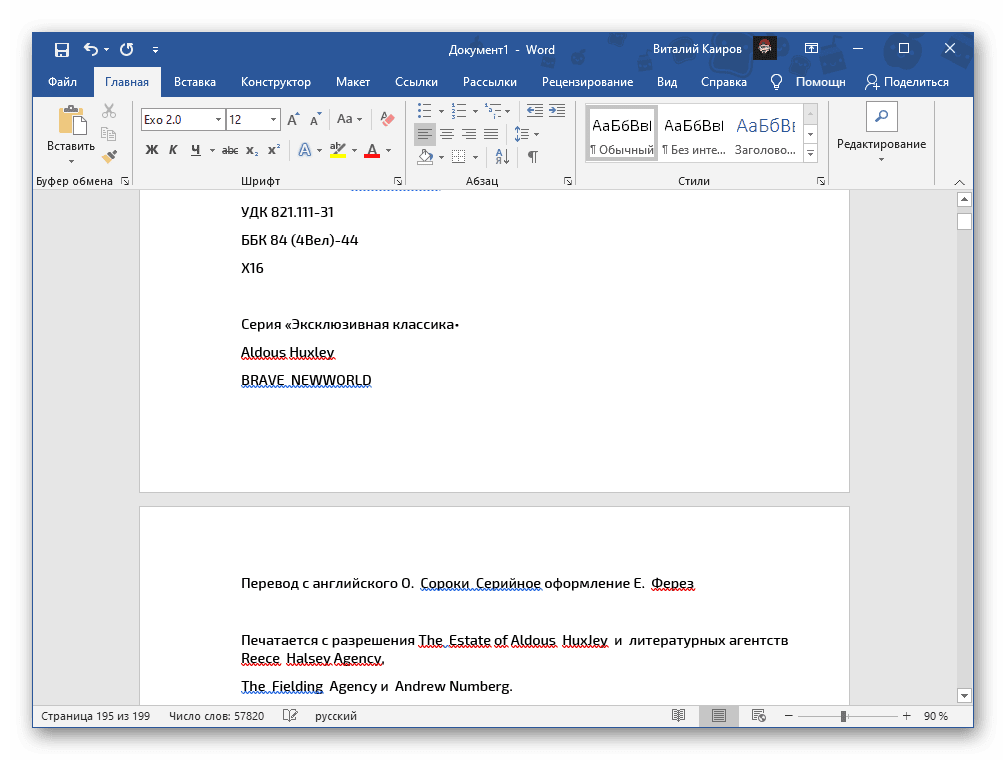Apply a numbered list
This screenshot has height=760, width=1006.
click(x=459, y=111)
